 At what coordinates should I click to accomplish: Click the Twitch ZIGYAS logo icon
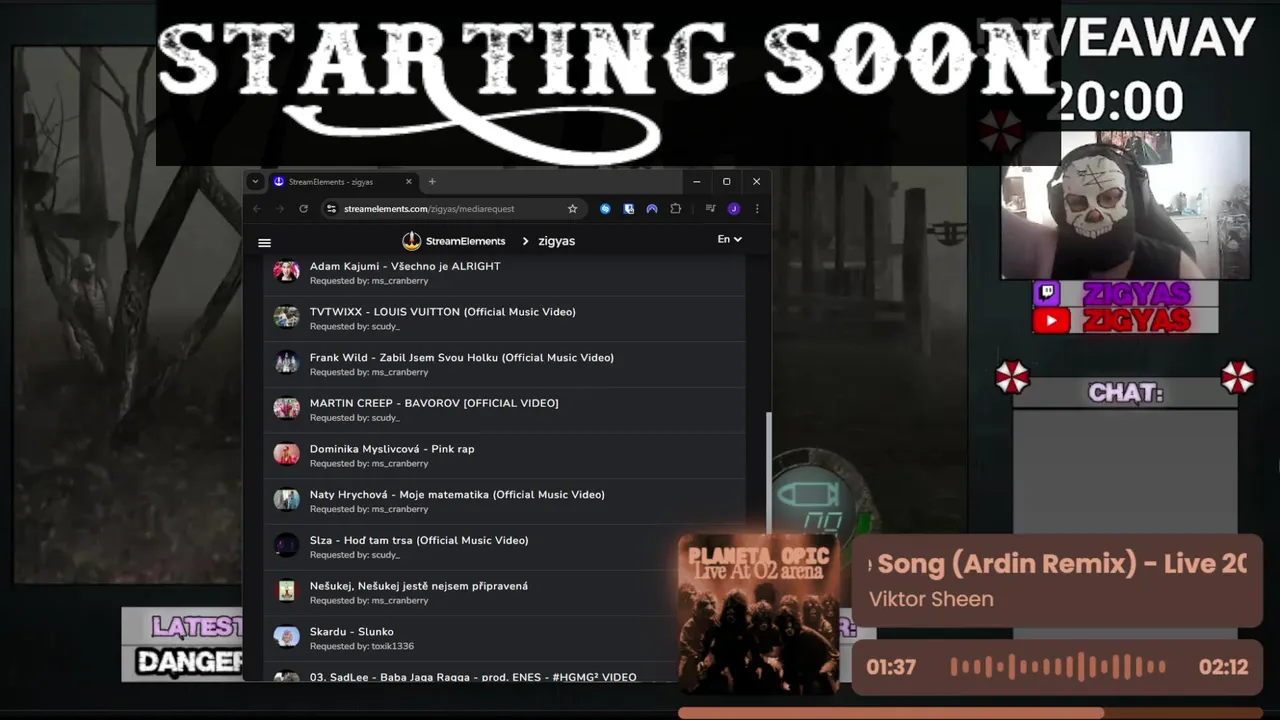point(1047,294)
